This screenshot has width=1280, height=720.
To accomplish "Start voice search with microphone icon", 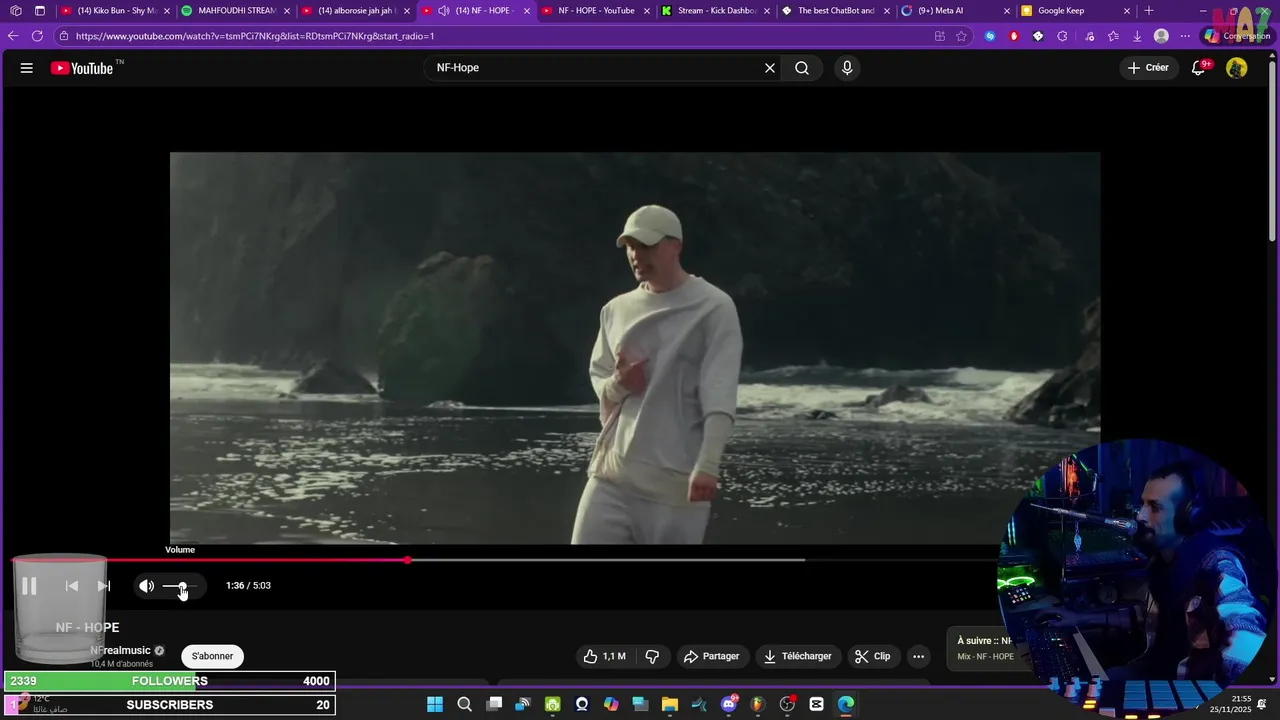I will click(847, 68).
